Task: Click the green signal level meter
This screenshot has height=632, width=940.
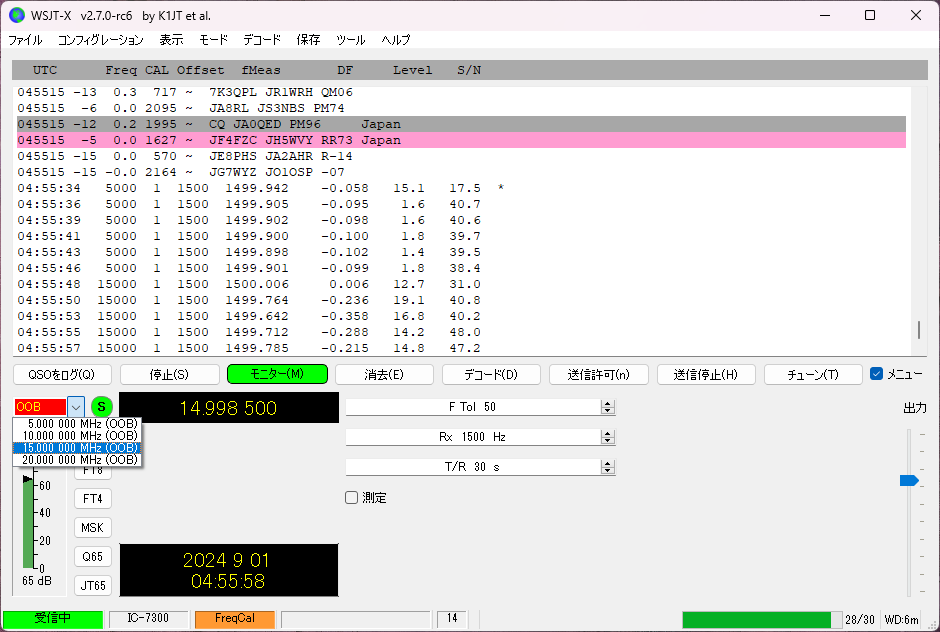Action: (28, 522)
